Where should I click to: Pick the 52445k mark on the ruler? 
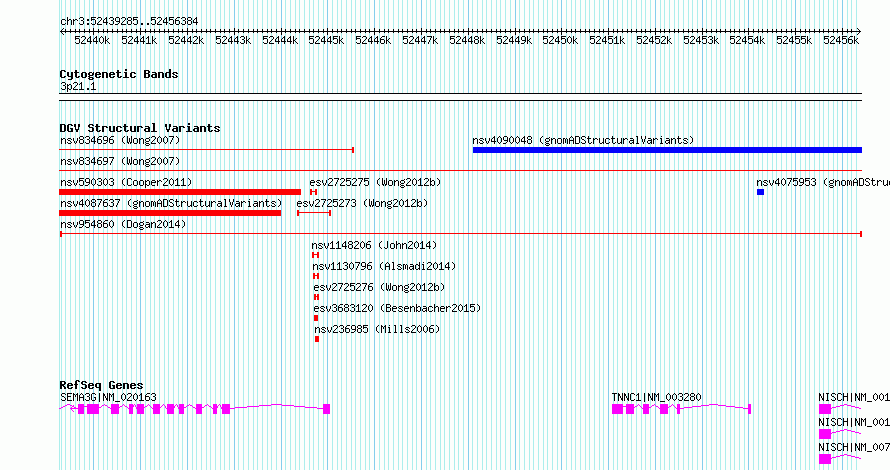click(326, 40)
